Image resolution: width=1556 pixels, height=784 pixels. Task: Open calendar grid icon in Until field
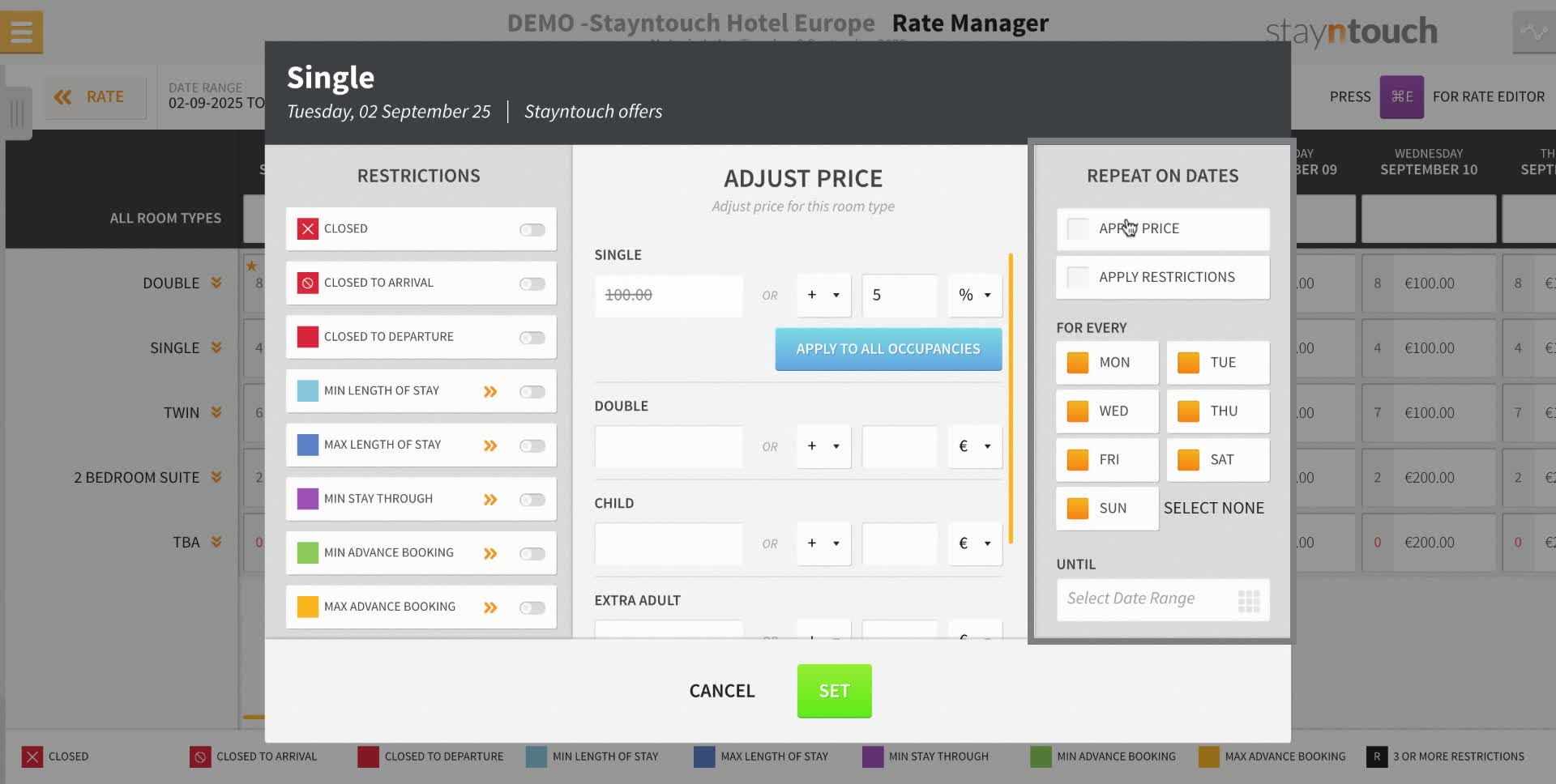(1249, 601)
